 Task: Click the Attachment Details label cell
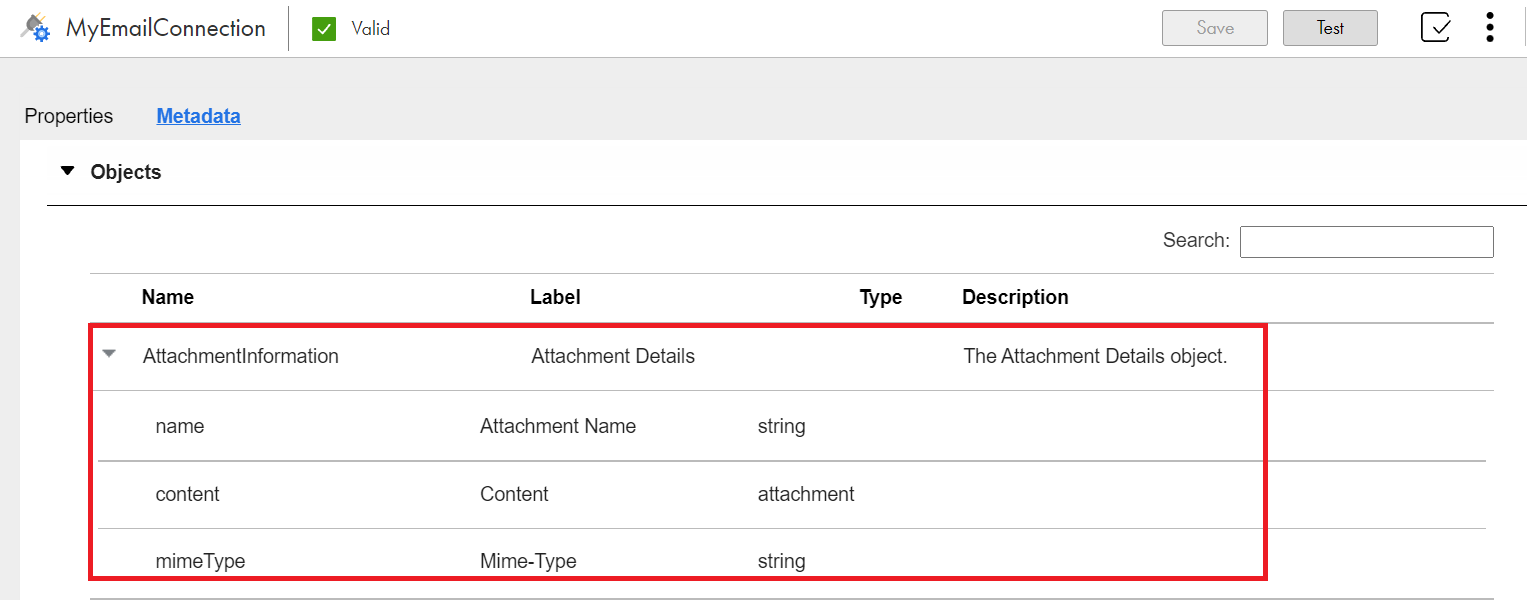point(613,356)
